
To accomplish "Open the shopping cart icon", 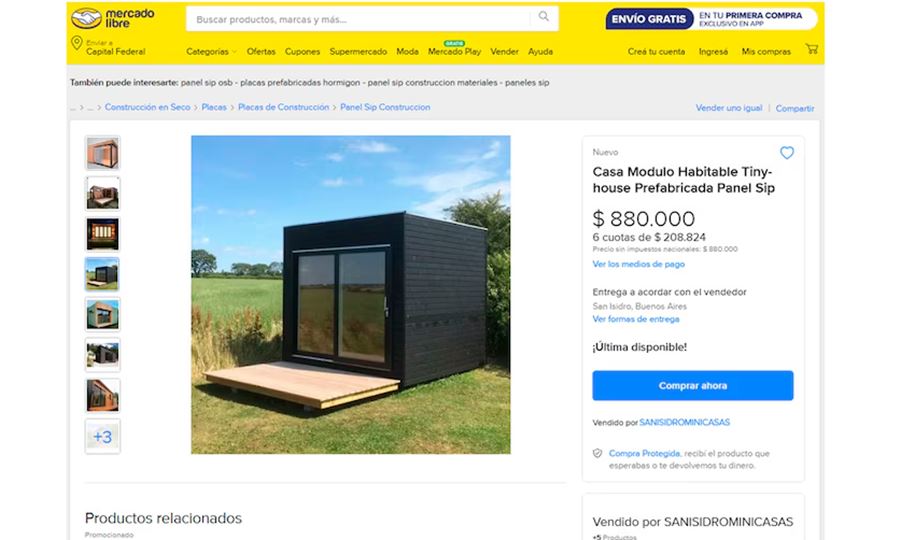I will [x=812, y=49].
